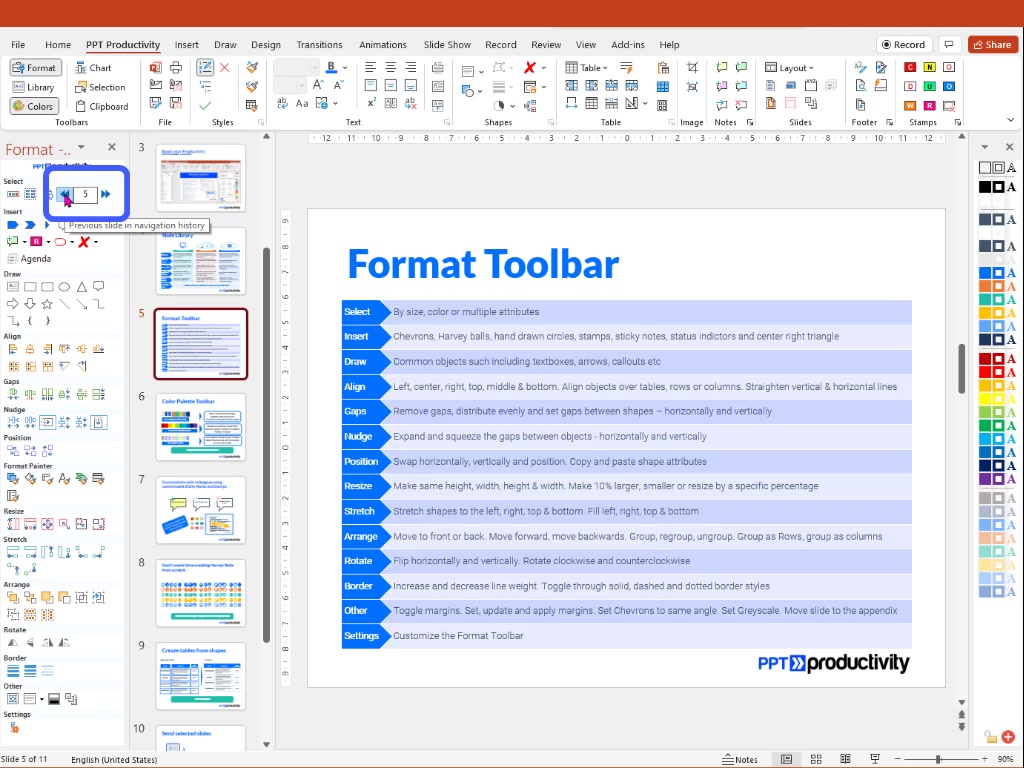The height and width of the screenshot is (768, 1024).
Task: Align text left in ribbon
Action: [x=370, y=67]
